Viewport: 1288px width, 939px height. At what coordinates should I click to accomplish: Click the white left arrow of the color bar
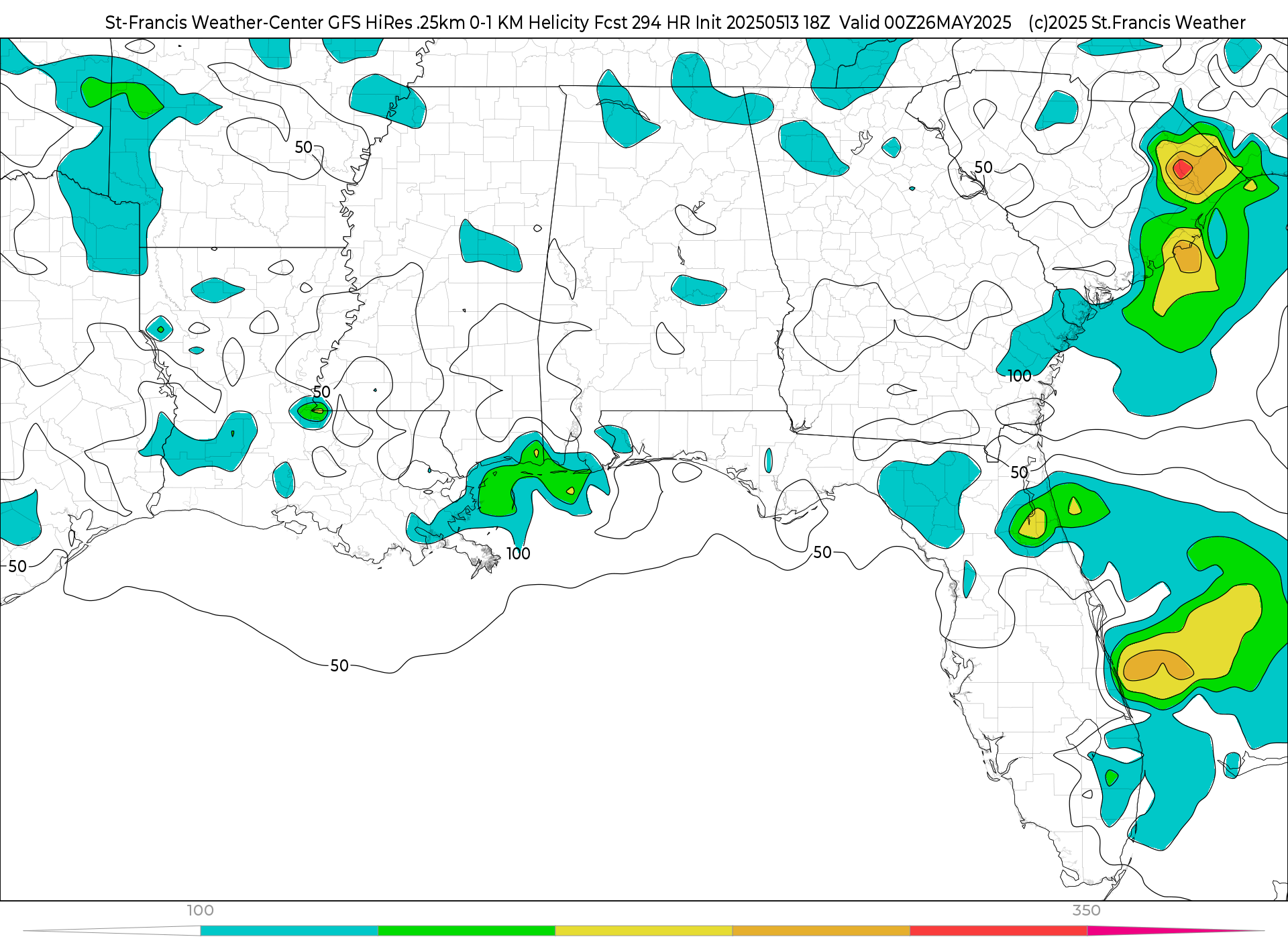[112, 930]
